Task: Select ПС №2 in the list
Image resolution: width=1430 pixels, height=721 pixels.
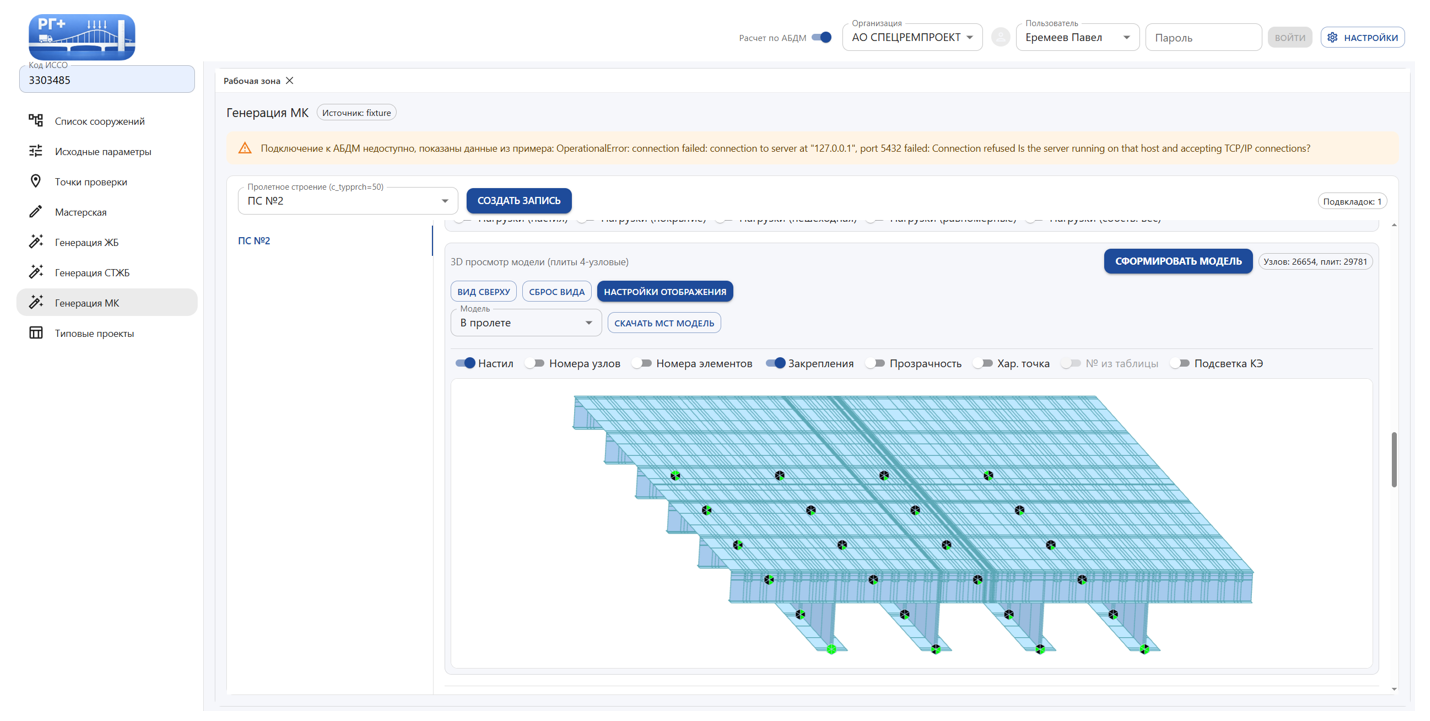Action: pos(254,241)
